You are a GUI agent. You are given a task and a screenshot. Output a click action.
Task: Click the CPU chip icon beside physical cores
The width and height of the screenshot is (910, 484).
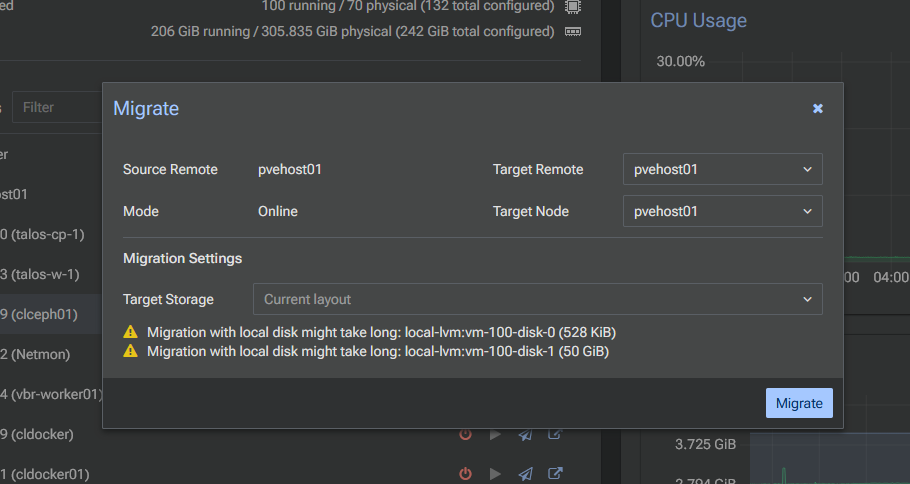pyautogui.click(x=573, y=6)
